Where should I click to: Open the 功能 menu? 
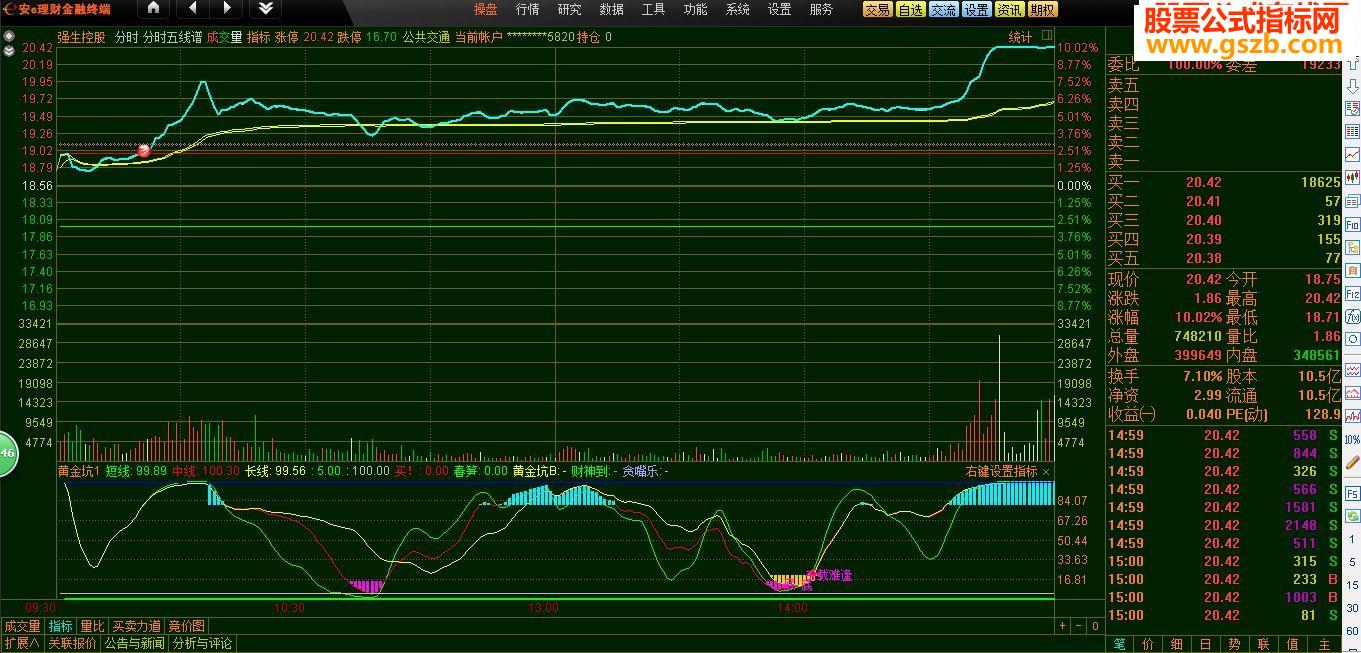(695, 9)
